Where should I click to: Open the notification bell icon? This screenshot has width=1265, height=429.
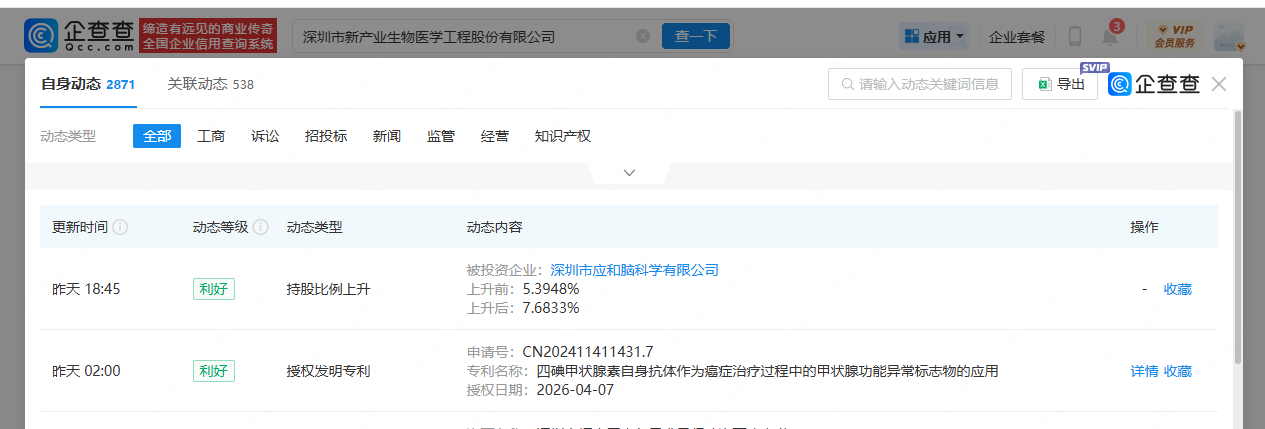point(1110,36)
